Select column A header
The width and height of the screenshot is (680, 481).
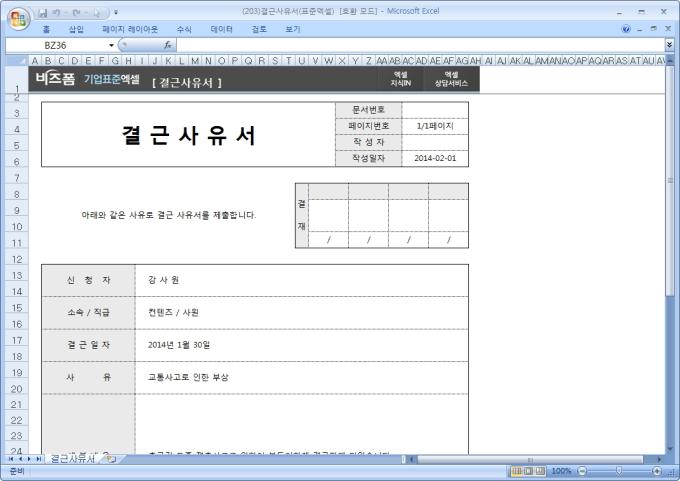coord(35,61)
